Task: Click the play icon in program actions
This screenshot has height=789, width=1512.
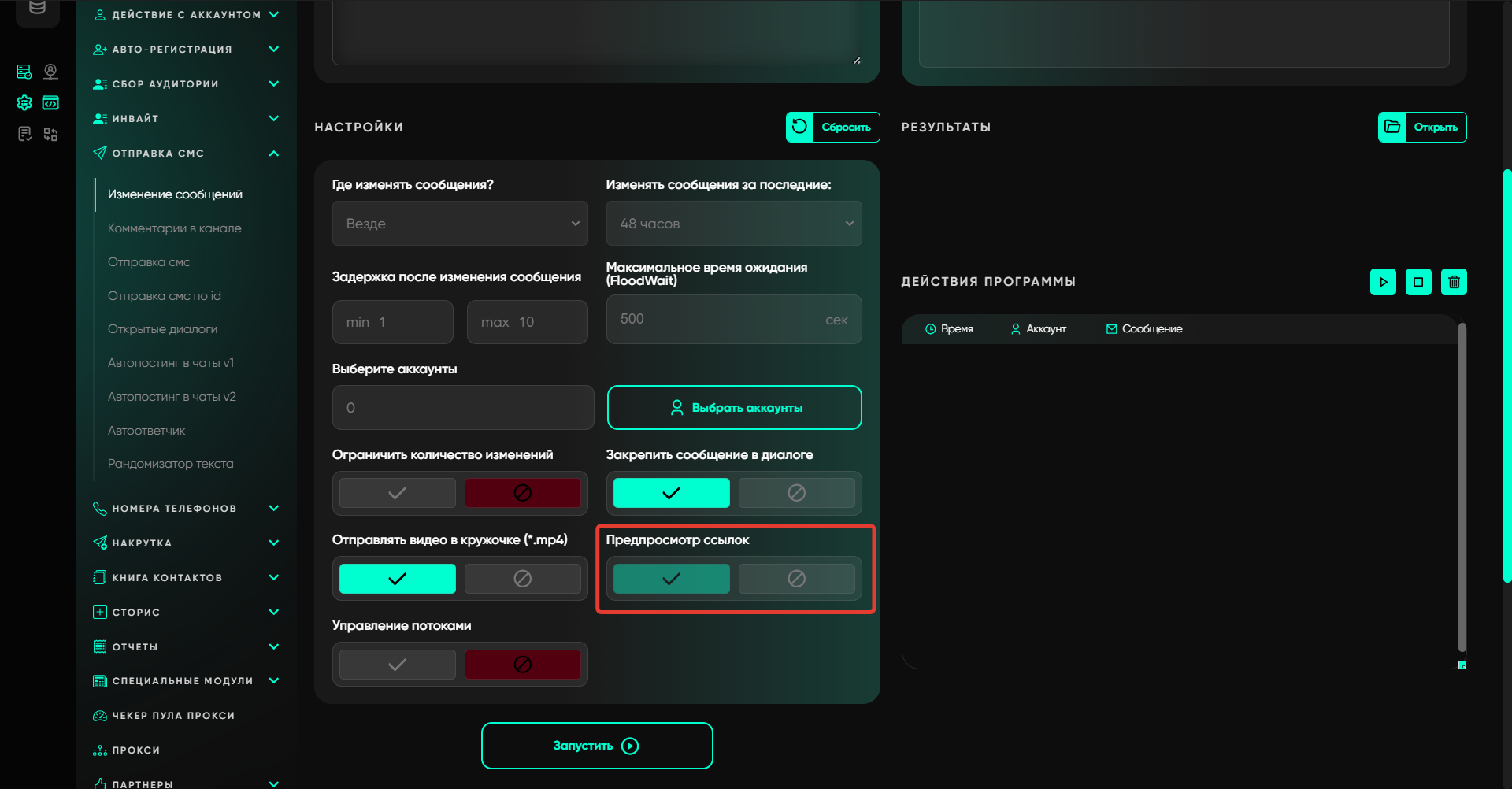Action: [1383, 282]
